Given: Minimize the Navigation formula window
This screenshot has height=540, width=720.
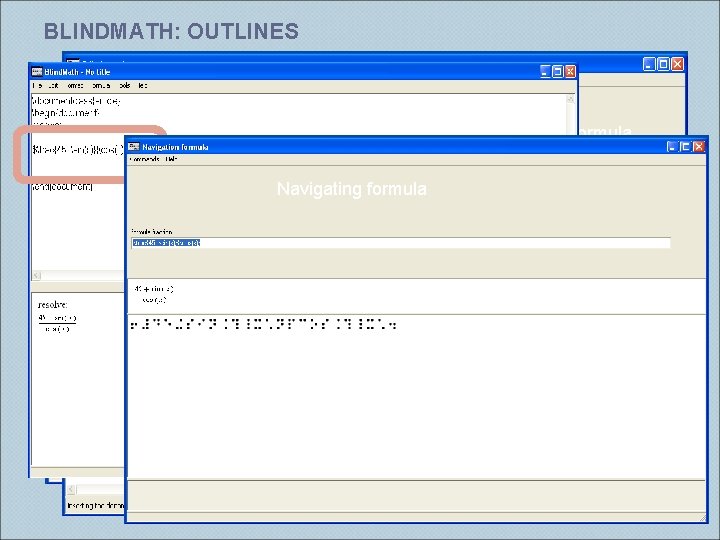Looking at the screenshot, I should 672,146.
